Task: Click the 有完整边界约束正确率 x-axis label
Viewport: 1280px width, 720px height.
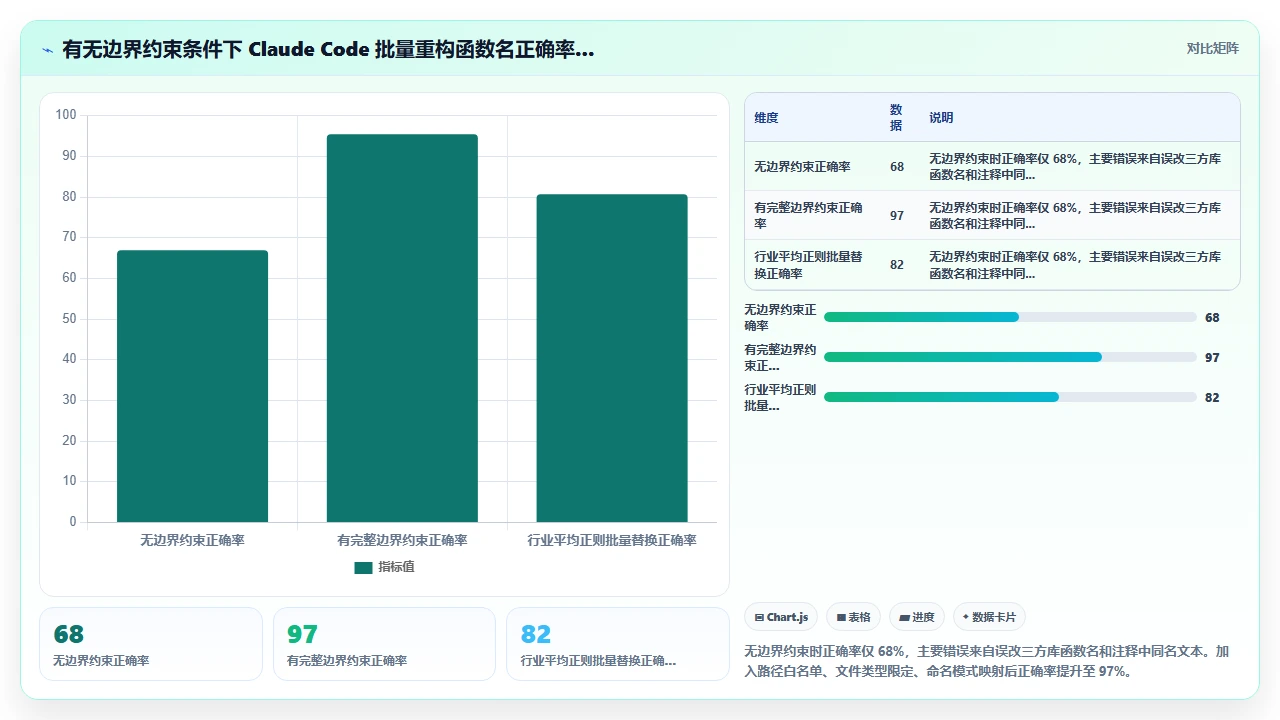Action: (402, 540)
